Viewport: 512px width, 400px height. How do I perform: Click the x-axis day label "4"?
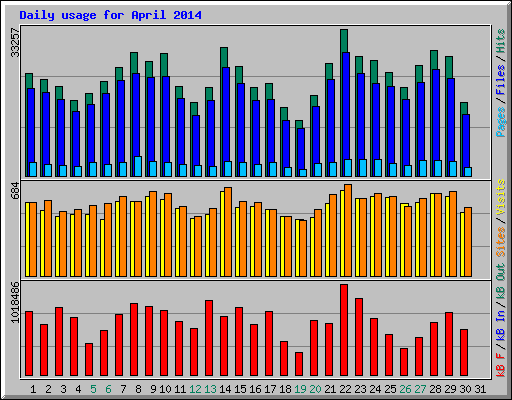point(78,389)
